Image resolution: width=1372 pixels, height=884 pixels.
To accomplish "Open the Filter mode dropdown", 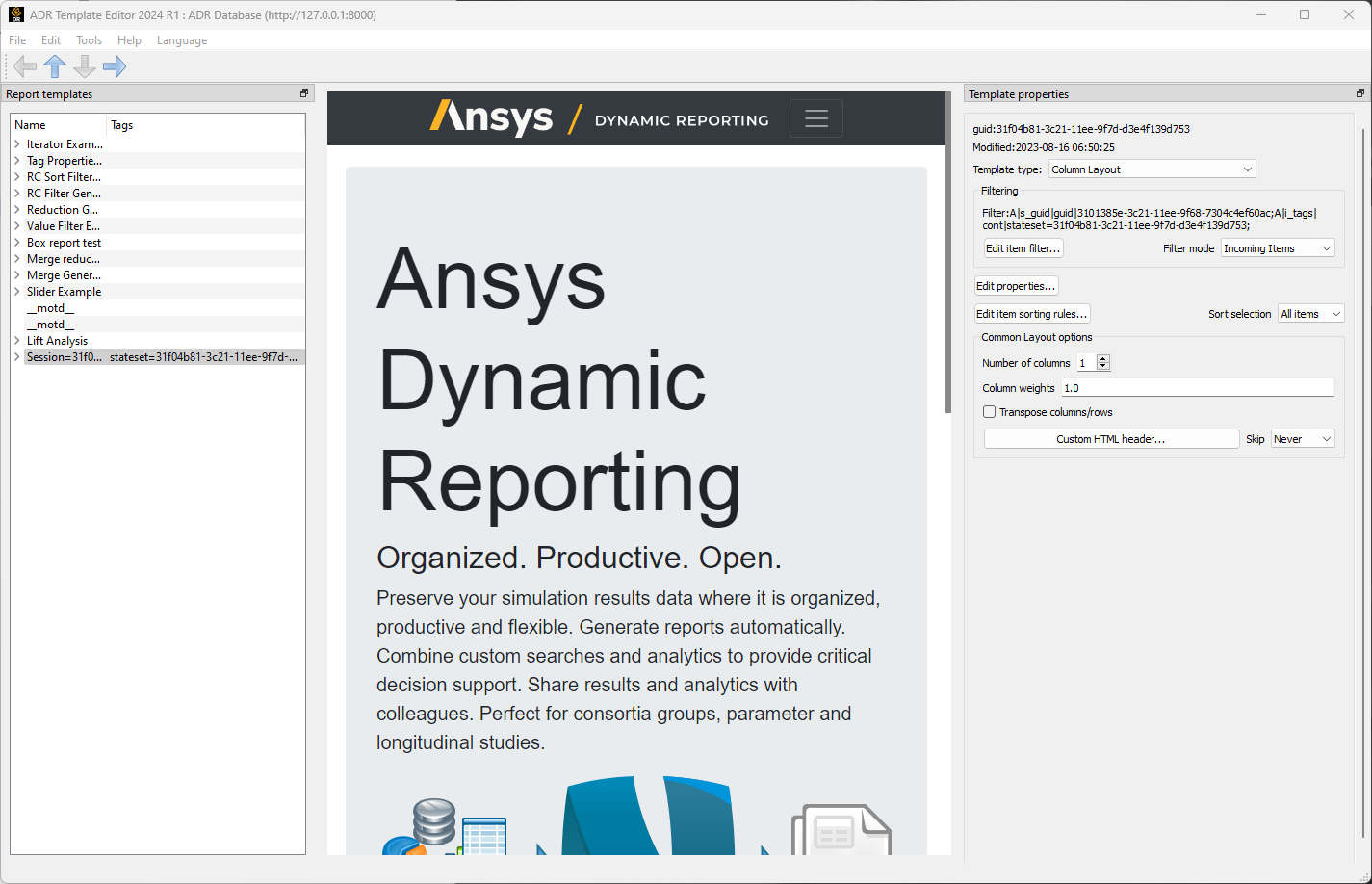I will click(x=1278, y=248).
